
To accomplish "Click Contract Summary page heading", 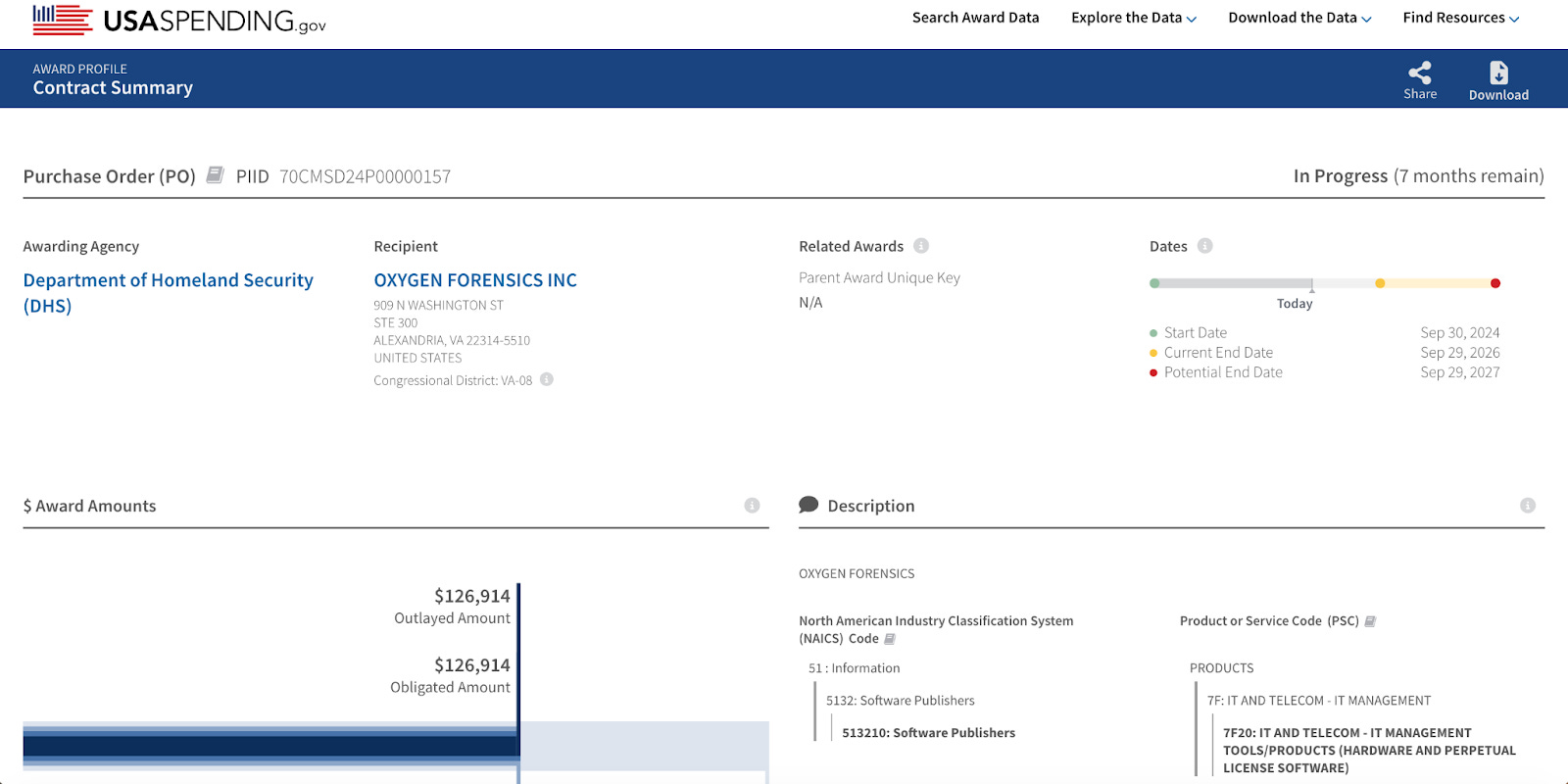I will tap(113, 88).
